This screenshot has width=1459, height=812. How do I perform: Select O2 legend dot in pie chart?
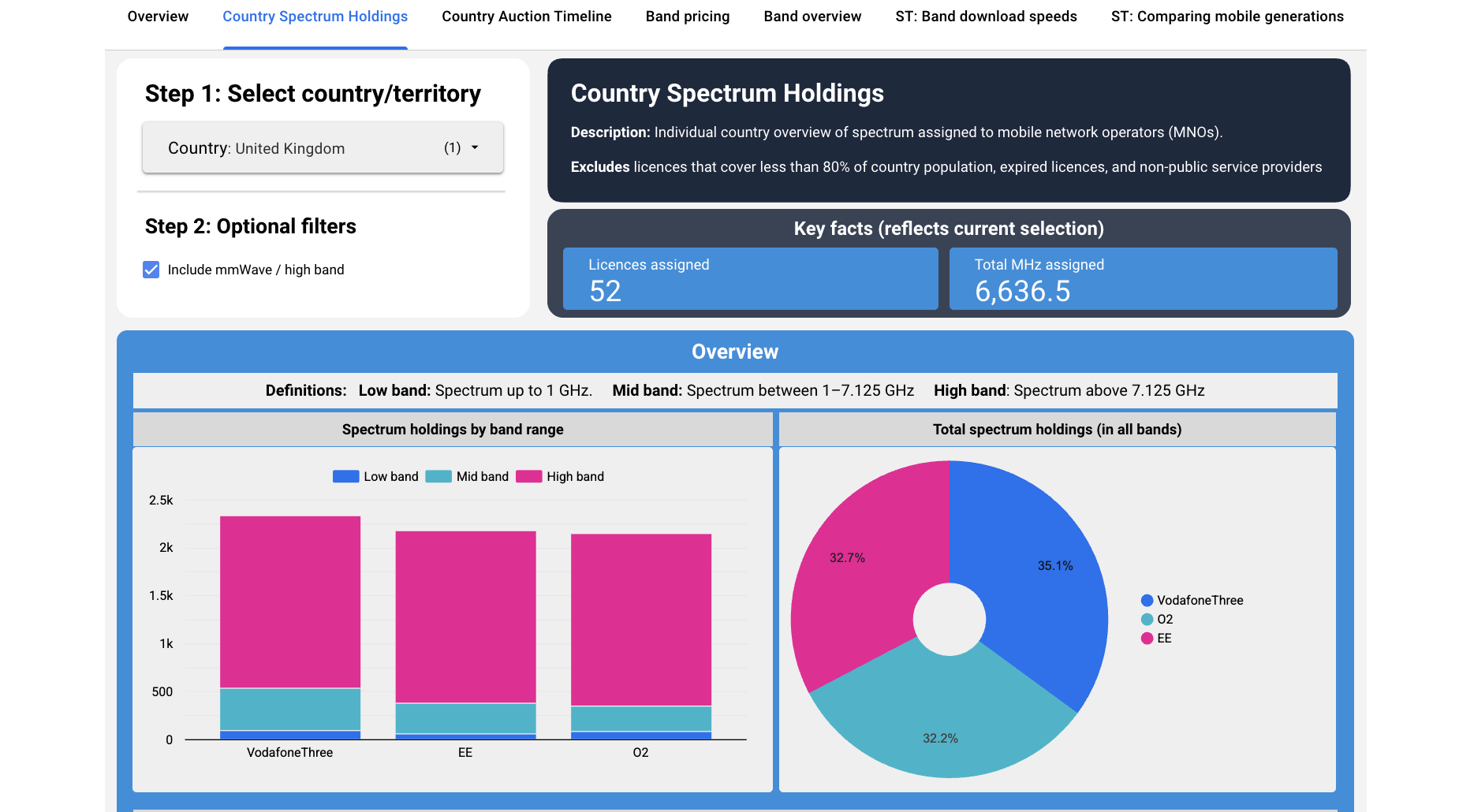1147,620
